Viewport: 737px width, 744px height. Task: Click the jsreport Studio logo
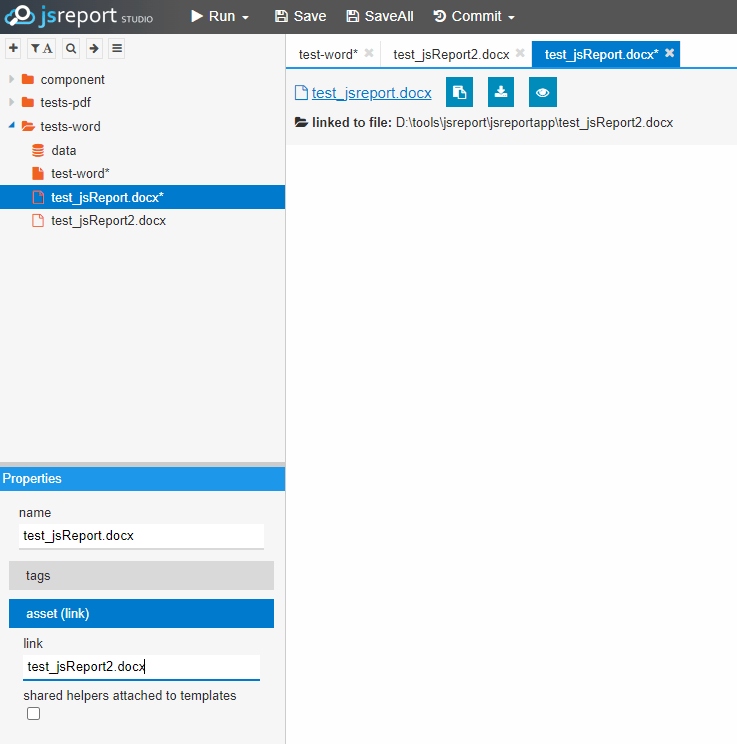pyautogui.click(x=79, y=16)
